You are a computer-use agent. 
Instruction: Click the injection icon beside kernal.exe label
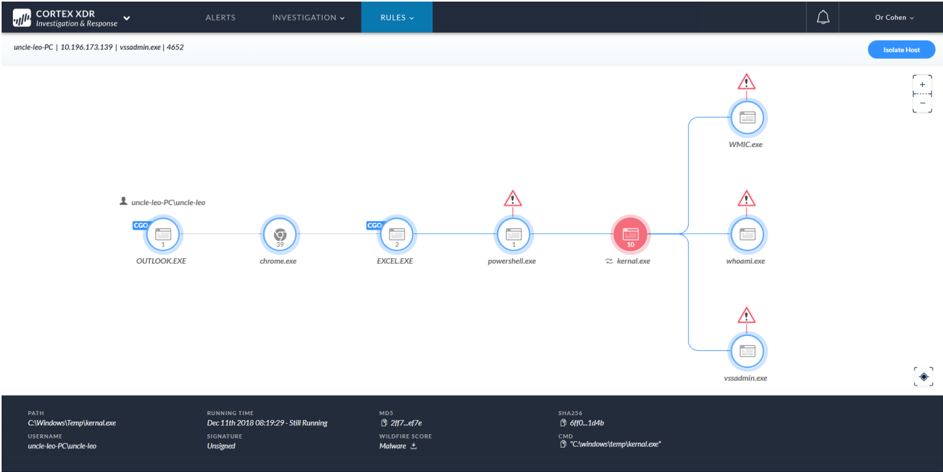click(x=609, y=262)
